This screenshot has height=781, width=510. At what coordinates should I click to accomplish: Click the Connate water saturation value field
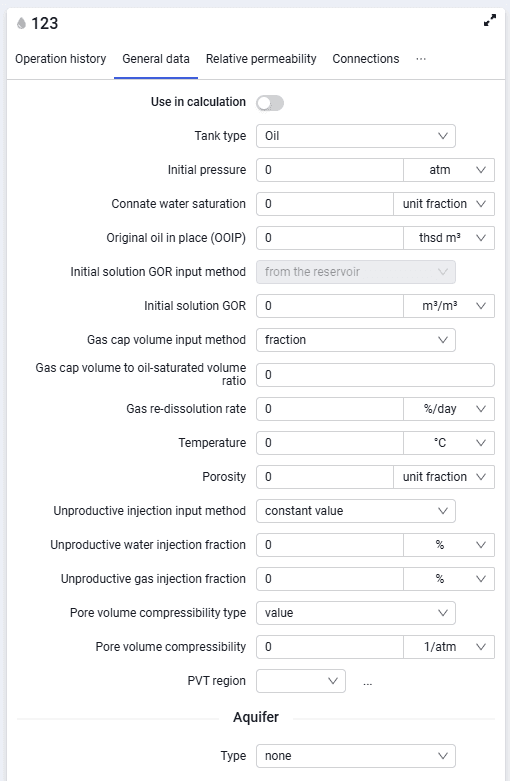pos(325,204)
